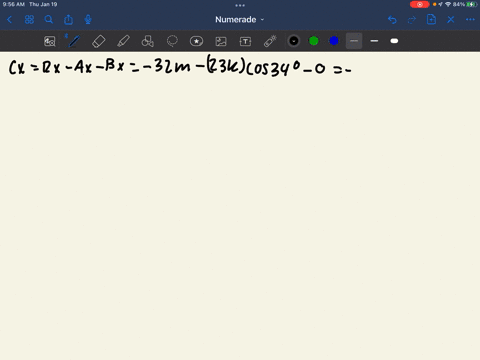The width and height of the screenshot is (480, 360).
Task: Start audio recording with the microphone
Action: click(x=88, y=20)
